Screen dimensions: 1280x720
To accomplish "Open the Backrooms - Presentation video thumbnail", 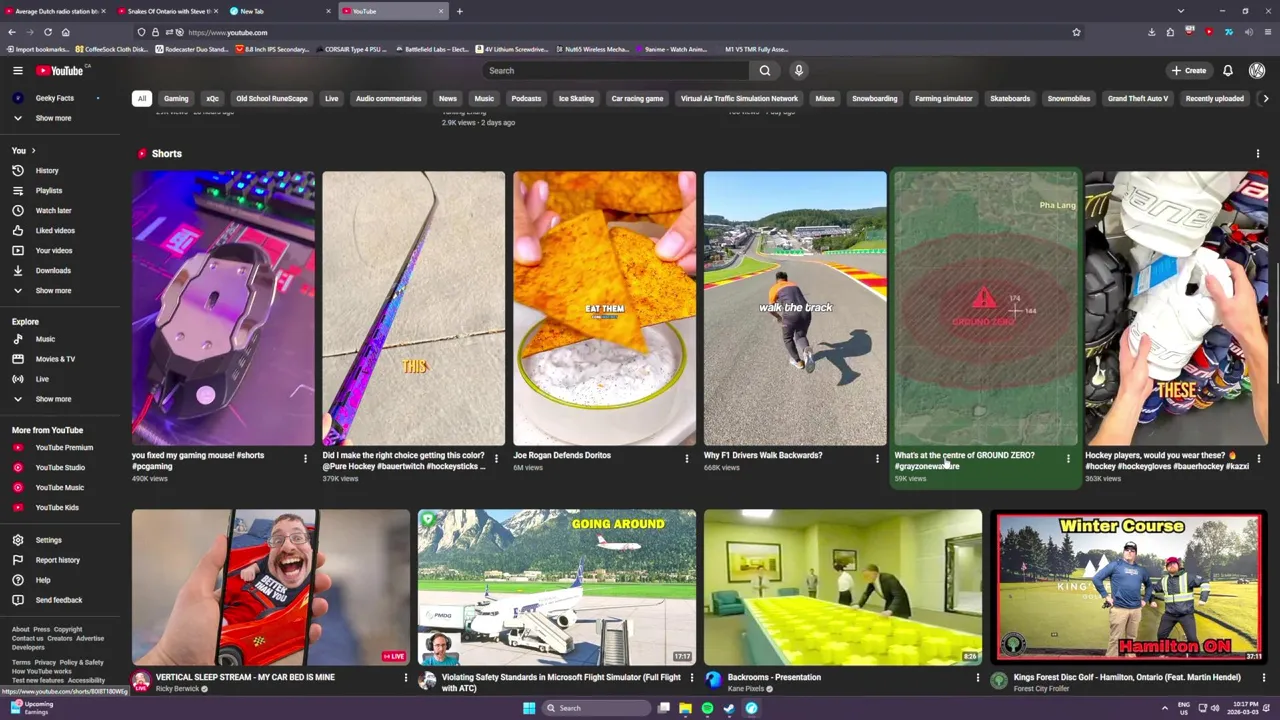I will tap(843, 587).
